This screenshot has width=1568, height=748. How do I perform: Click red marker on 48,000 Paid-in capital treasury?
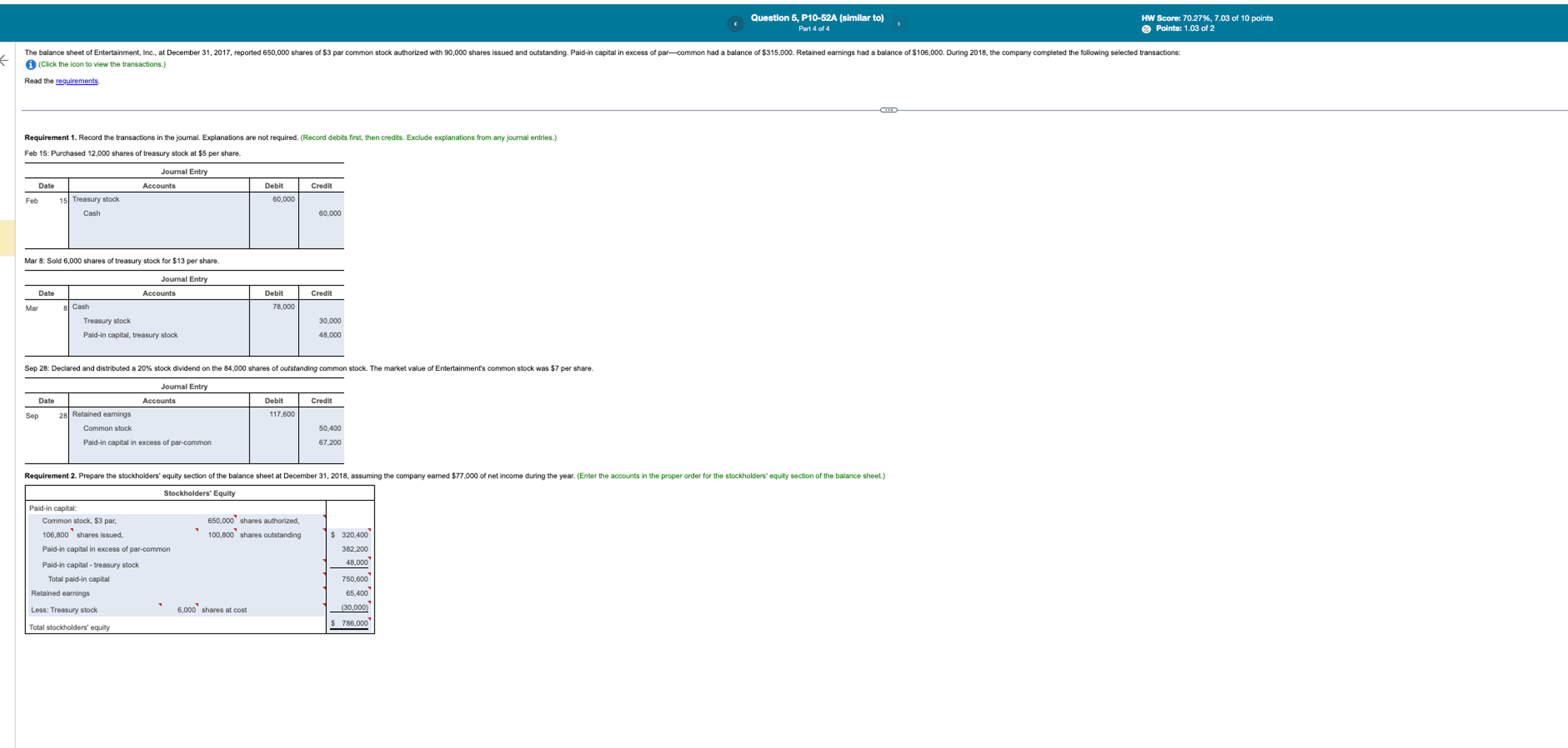point(369,556)
